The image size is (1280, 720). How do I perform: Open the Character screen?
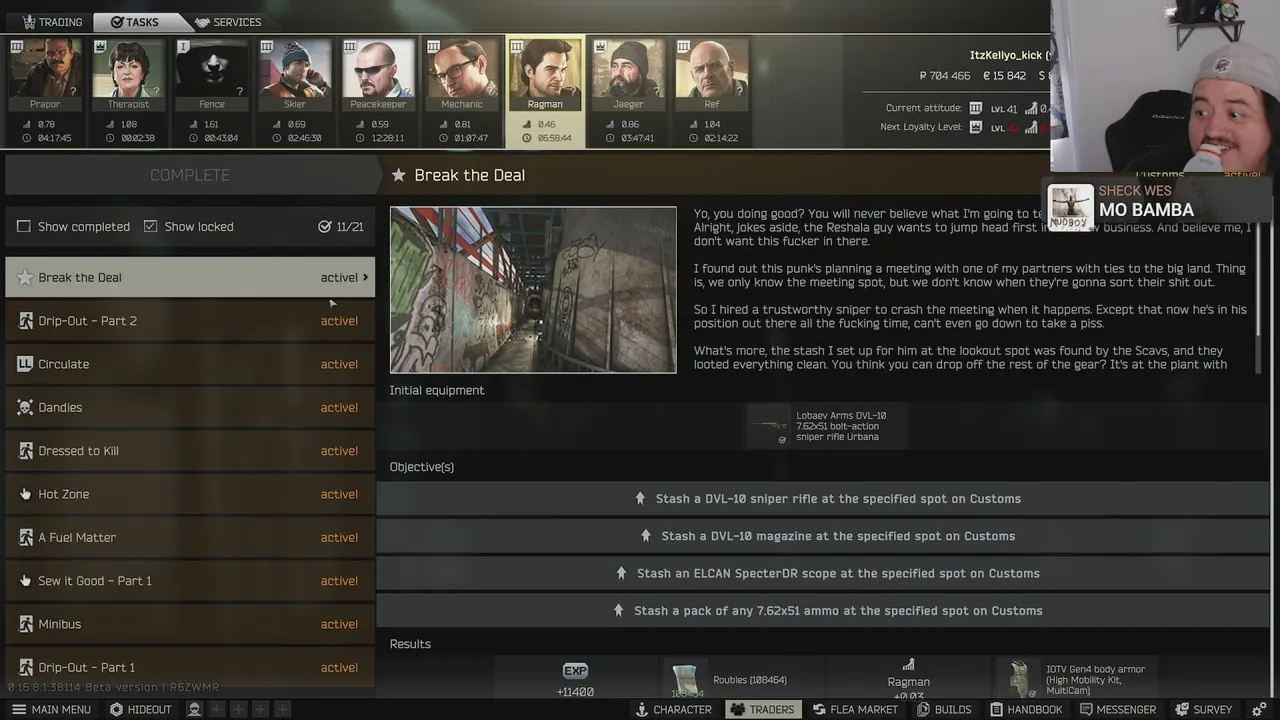(673, 709)
